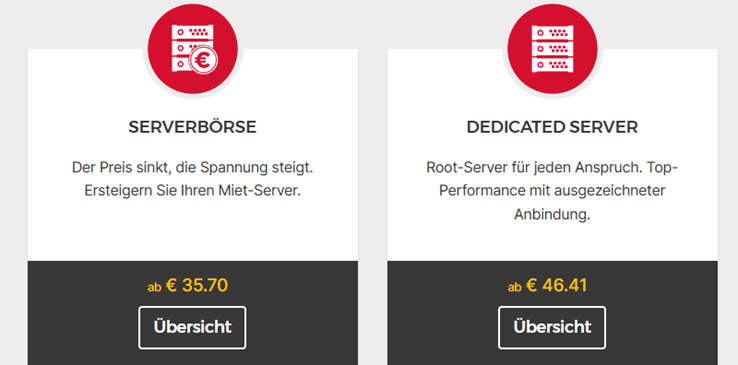Open Übersicht under Serverbörse
The image size is (738, 365).
coord(193,327)
